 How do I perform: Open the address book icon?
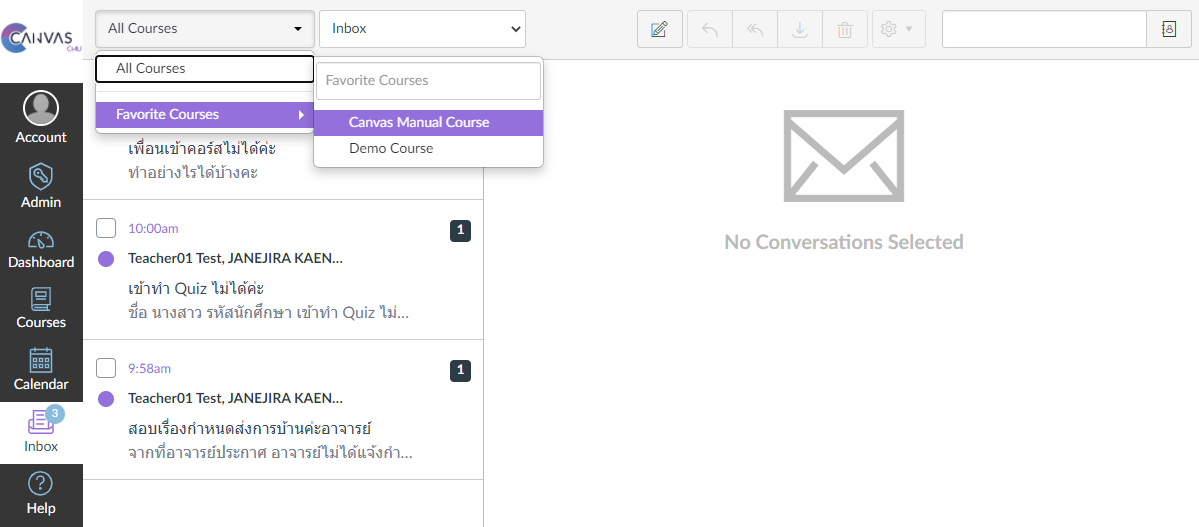1169,29
